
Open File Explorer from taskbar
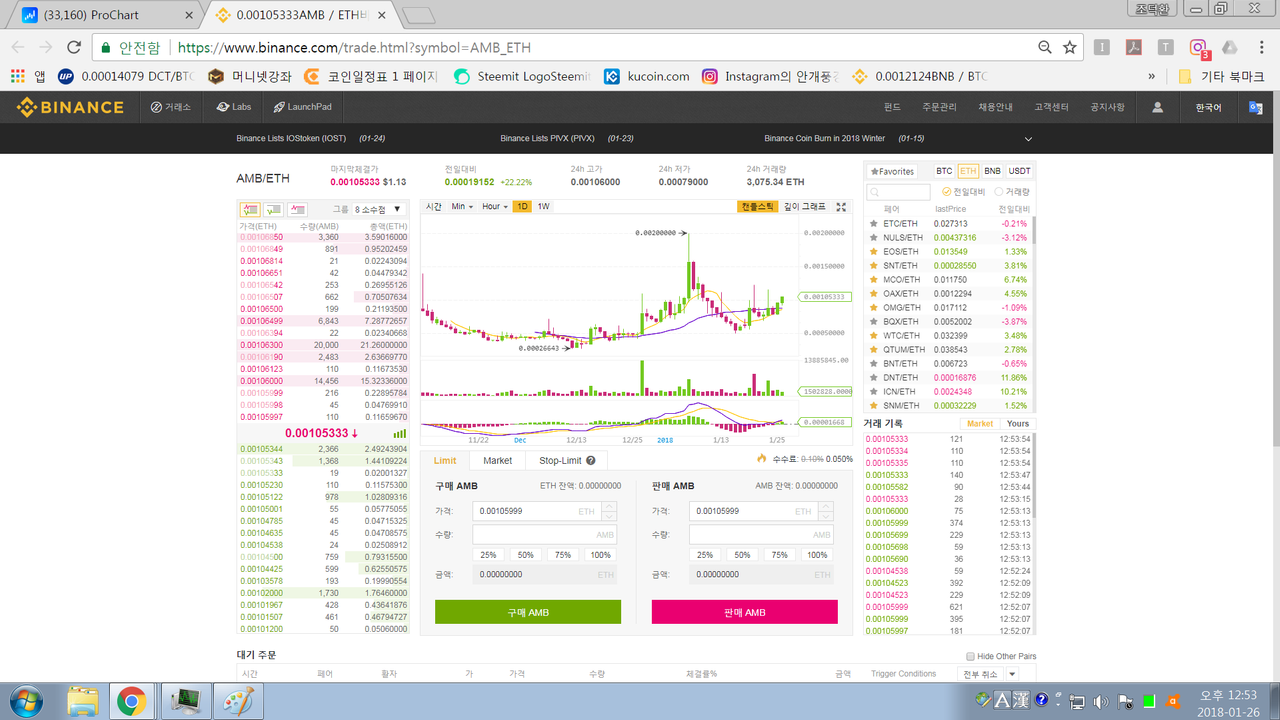click(x=82, y=701)
